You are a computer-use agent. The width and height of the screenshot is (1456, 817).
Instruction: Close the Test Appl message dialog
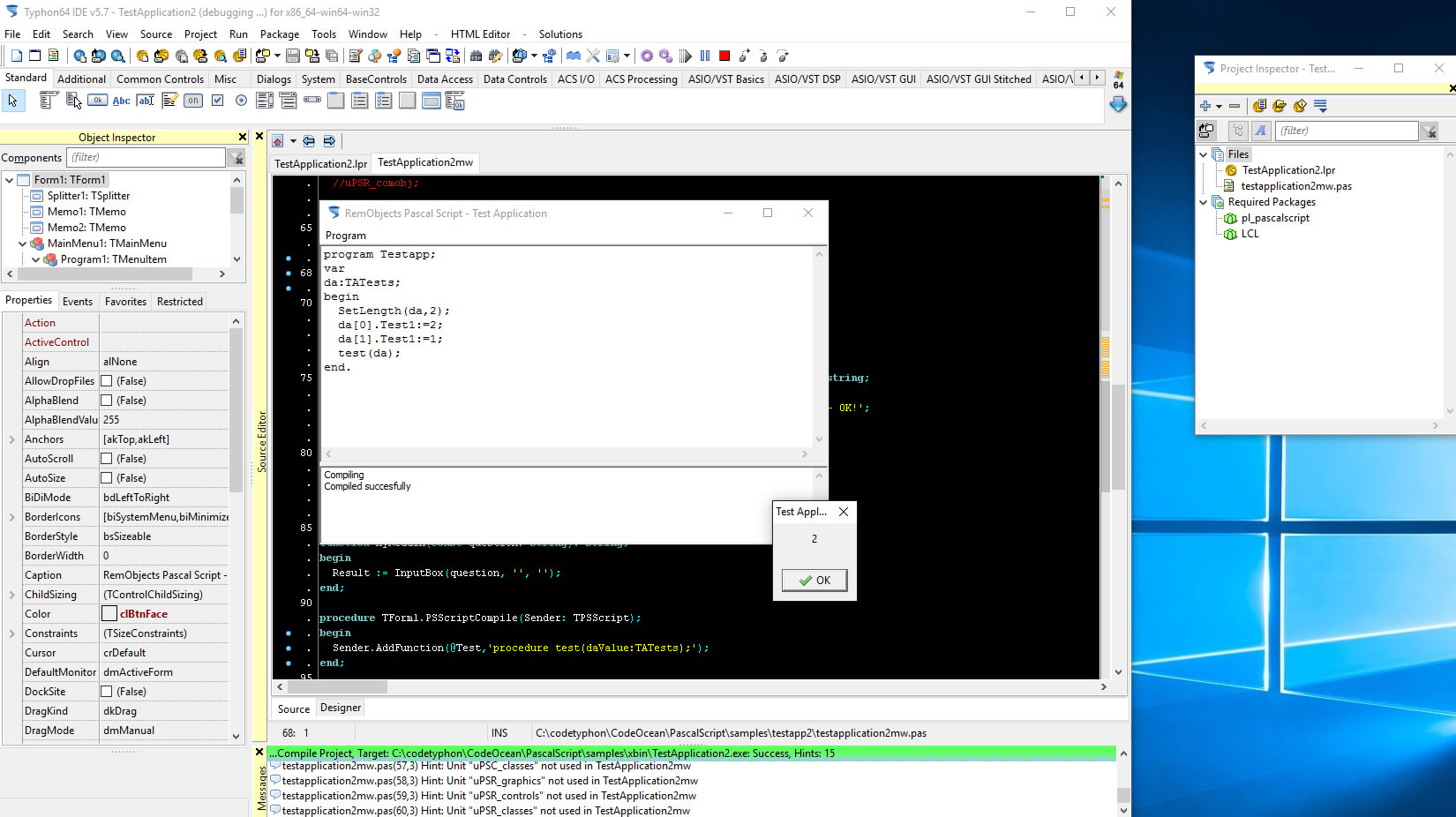coord(844,512)
